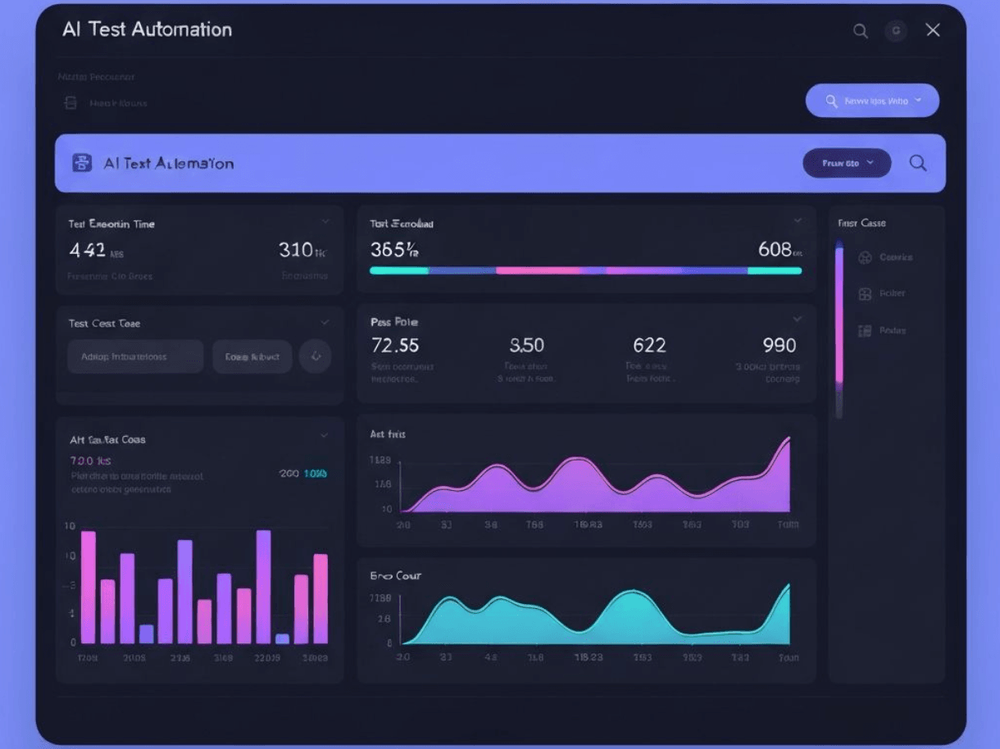Image resolution: width=1000 pixels, height=749 pixels.
Task: Click the AI Test Automation title label
Action: click(146, 29)
